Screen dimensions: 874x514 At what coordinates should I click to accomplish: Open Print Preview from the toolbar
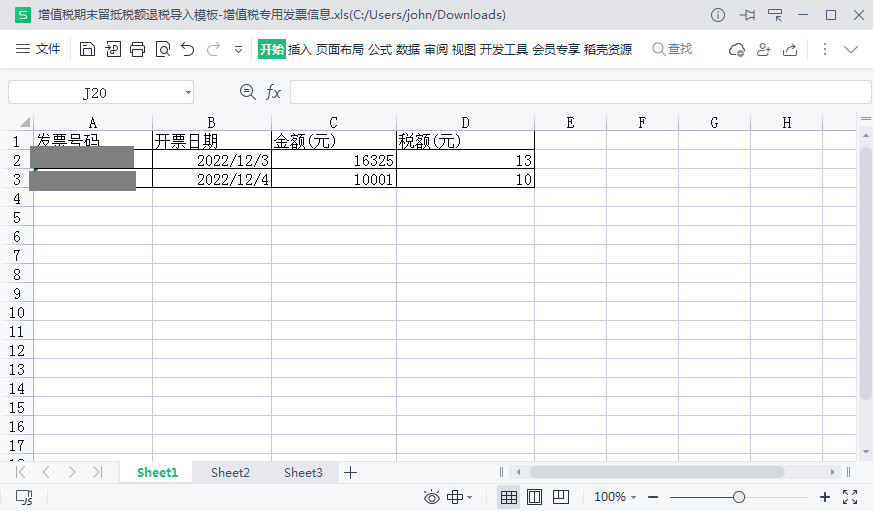[x=163, y=49]
